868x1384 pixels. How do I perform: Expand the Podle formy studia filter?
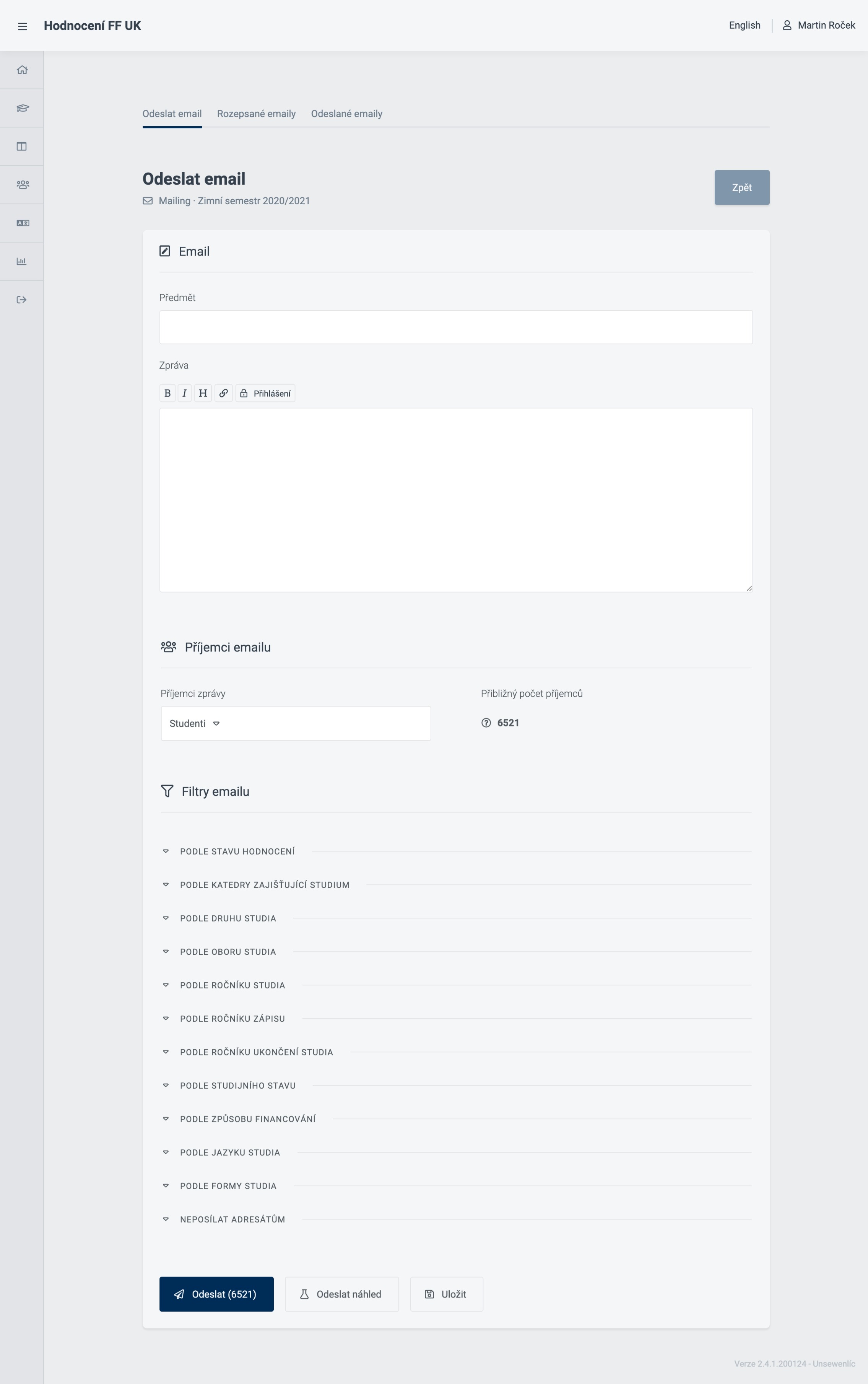click(228, 1186)
